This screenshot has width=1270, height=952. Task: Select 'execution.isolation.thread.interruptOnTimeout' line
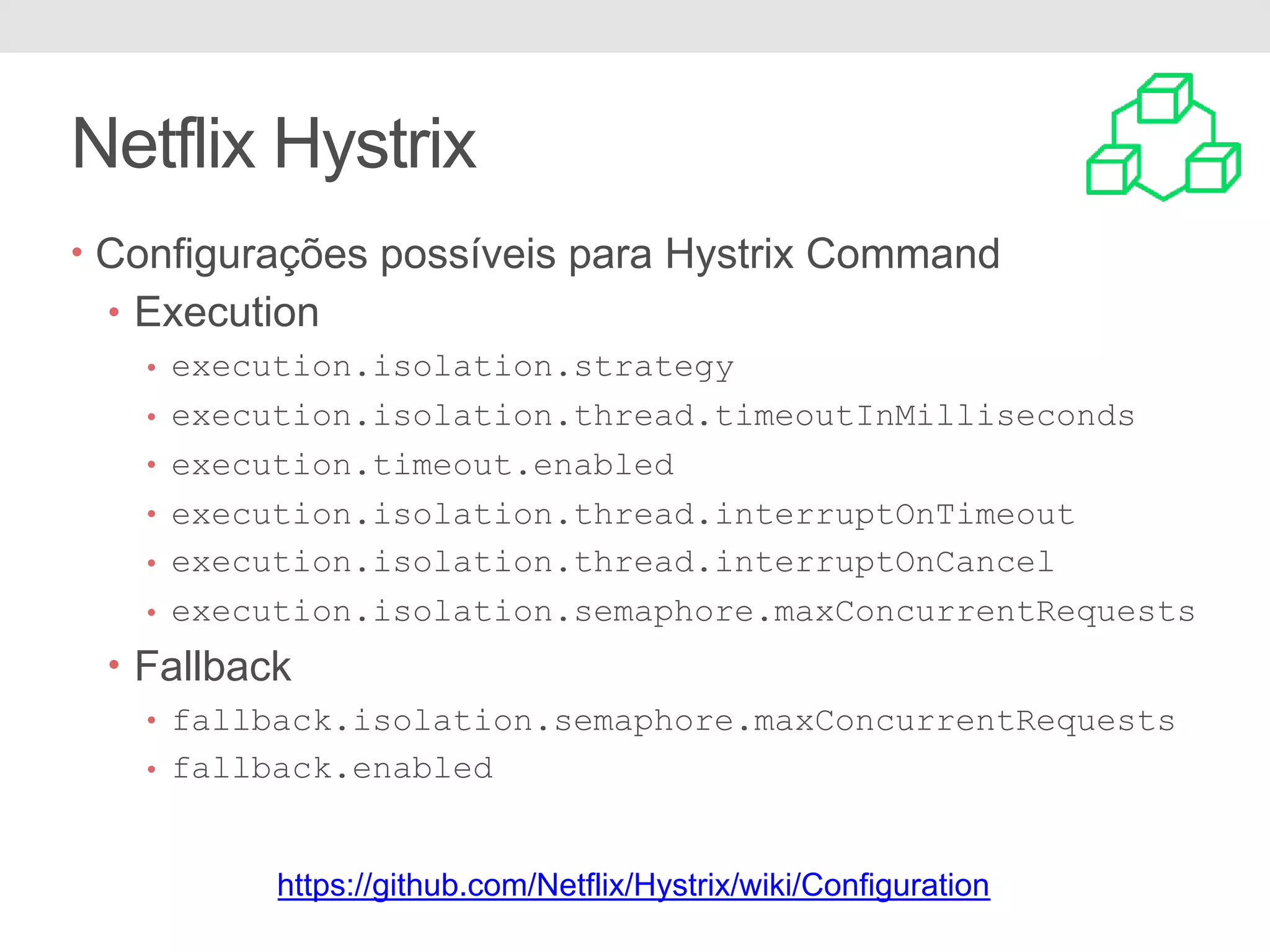pos(623,516)
